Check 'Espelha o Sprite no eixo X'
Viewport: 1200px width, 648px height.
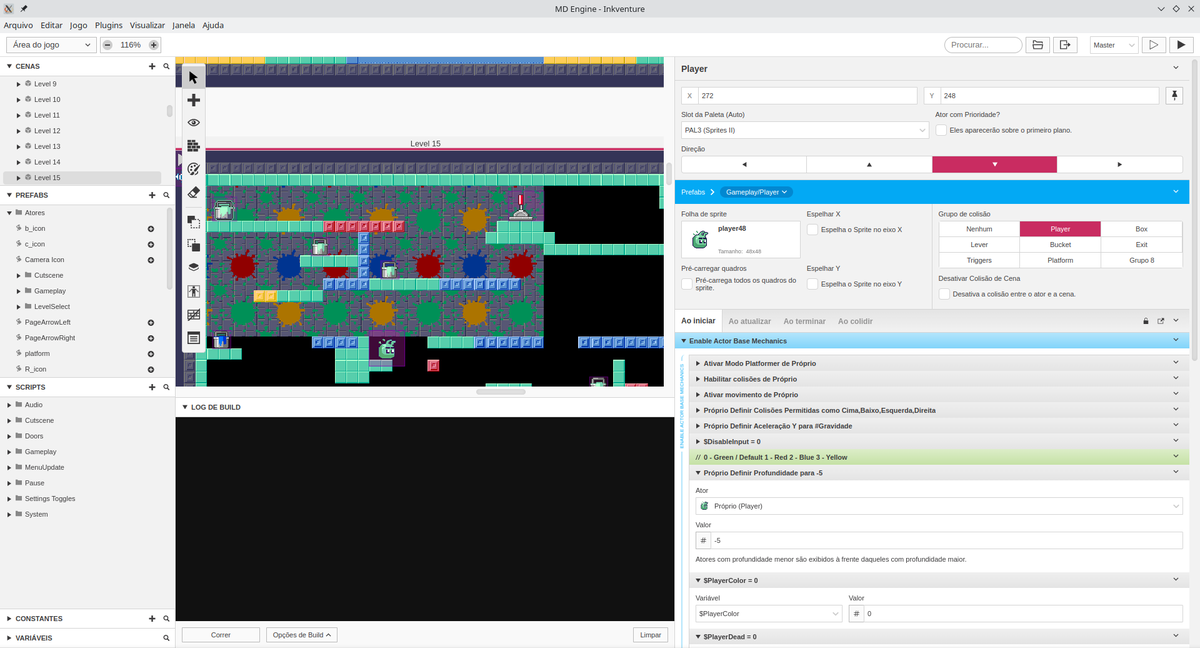click(x=813, y=230)
